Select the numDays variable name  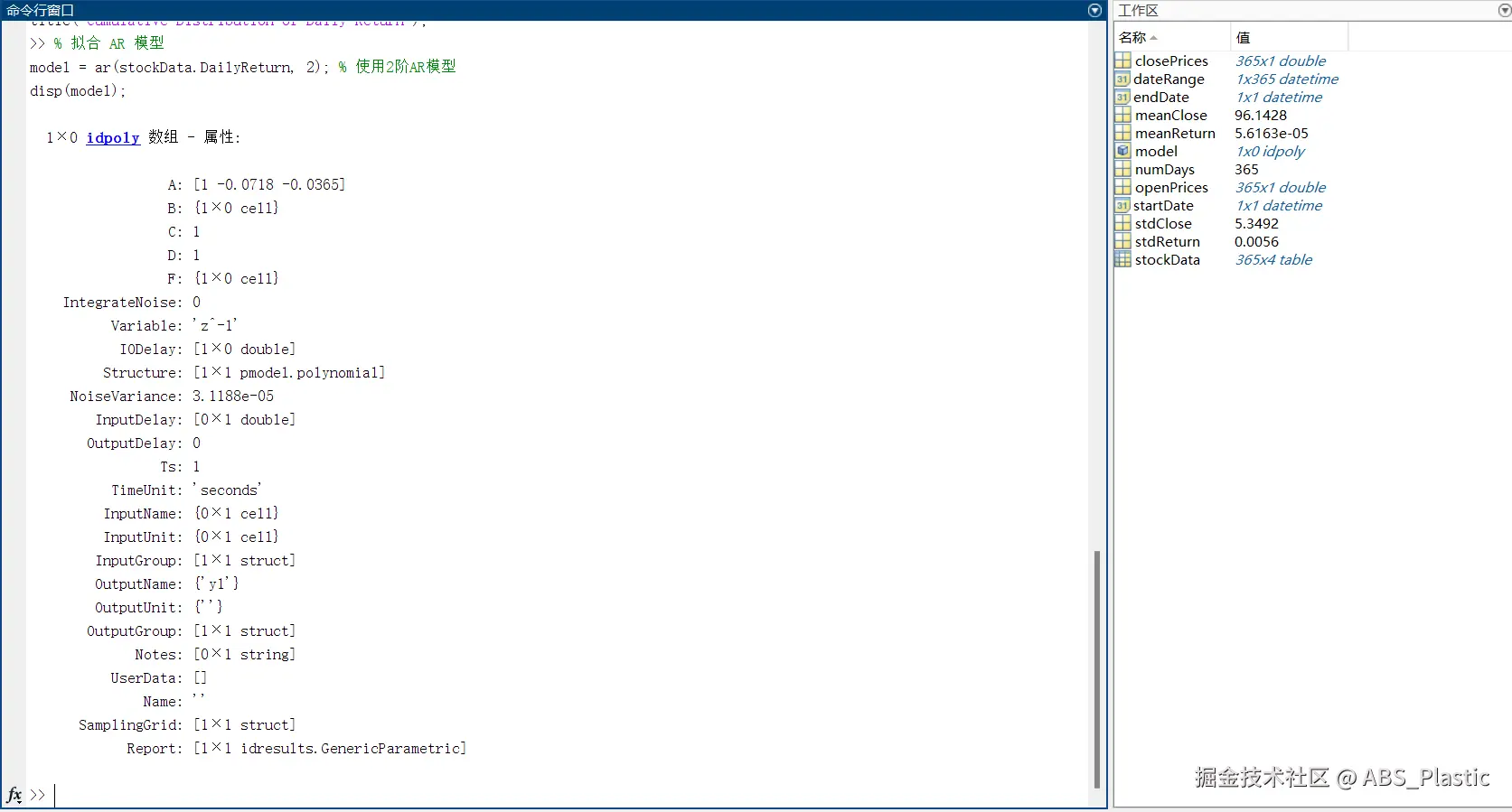(x=1164, y=169)
